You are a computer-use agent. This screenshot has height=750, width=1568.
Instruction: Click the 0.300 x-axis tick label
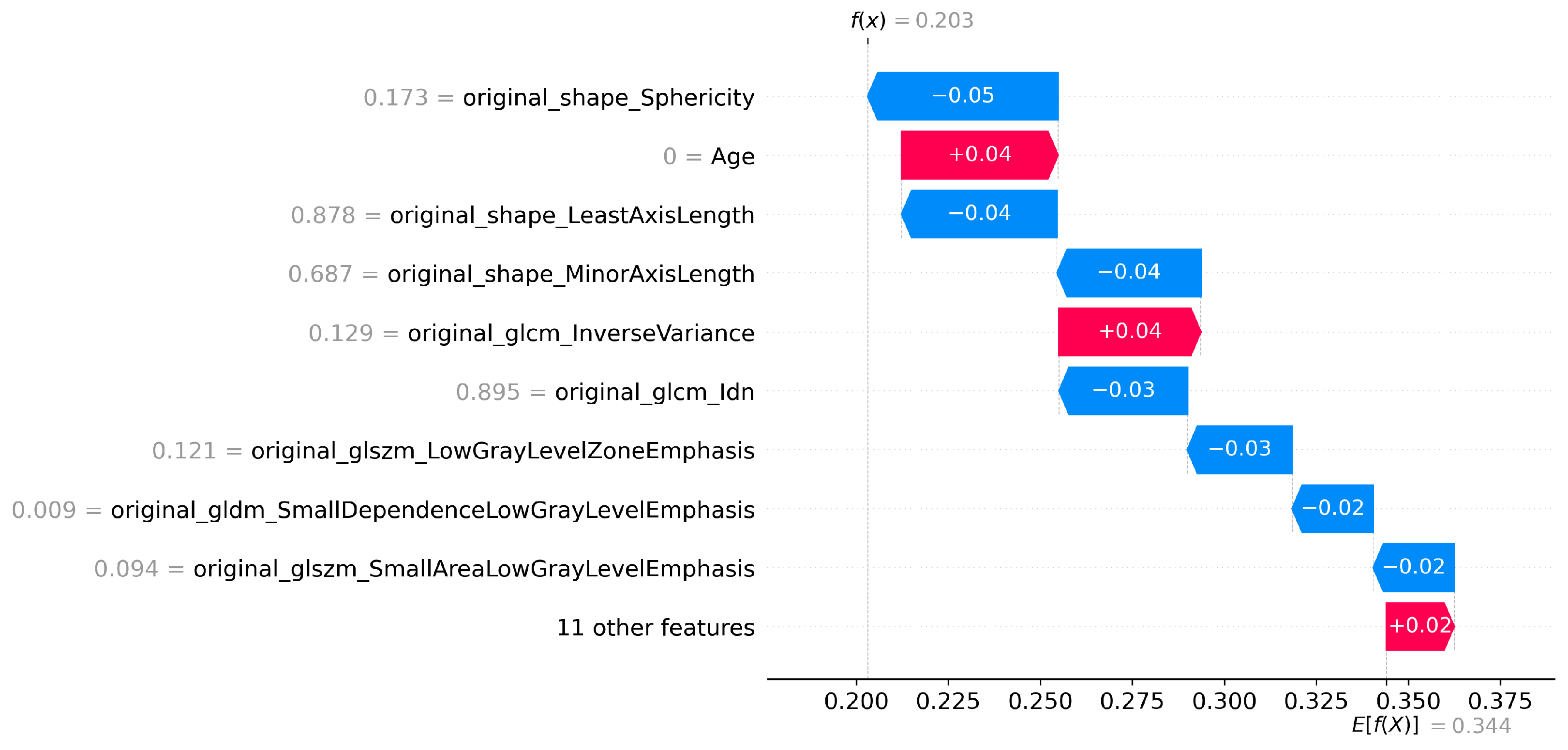(x=1224, y=701)
